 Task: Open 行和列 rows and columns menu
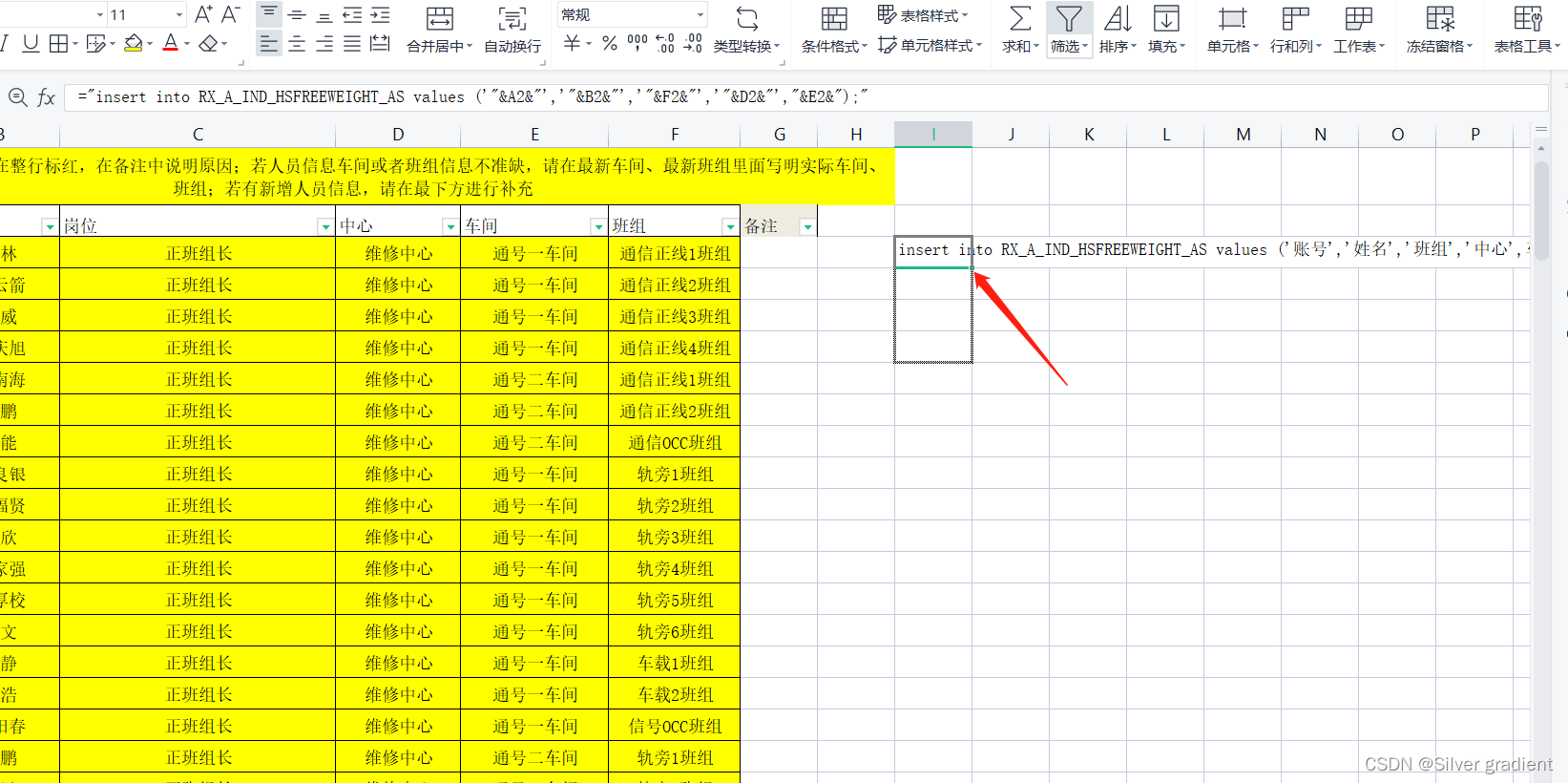pyautogui.click(x=1295, y=30)
